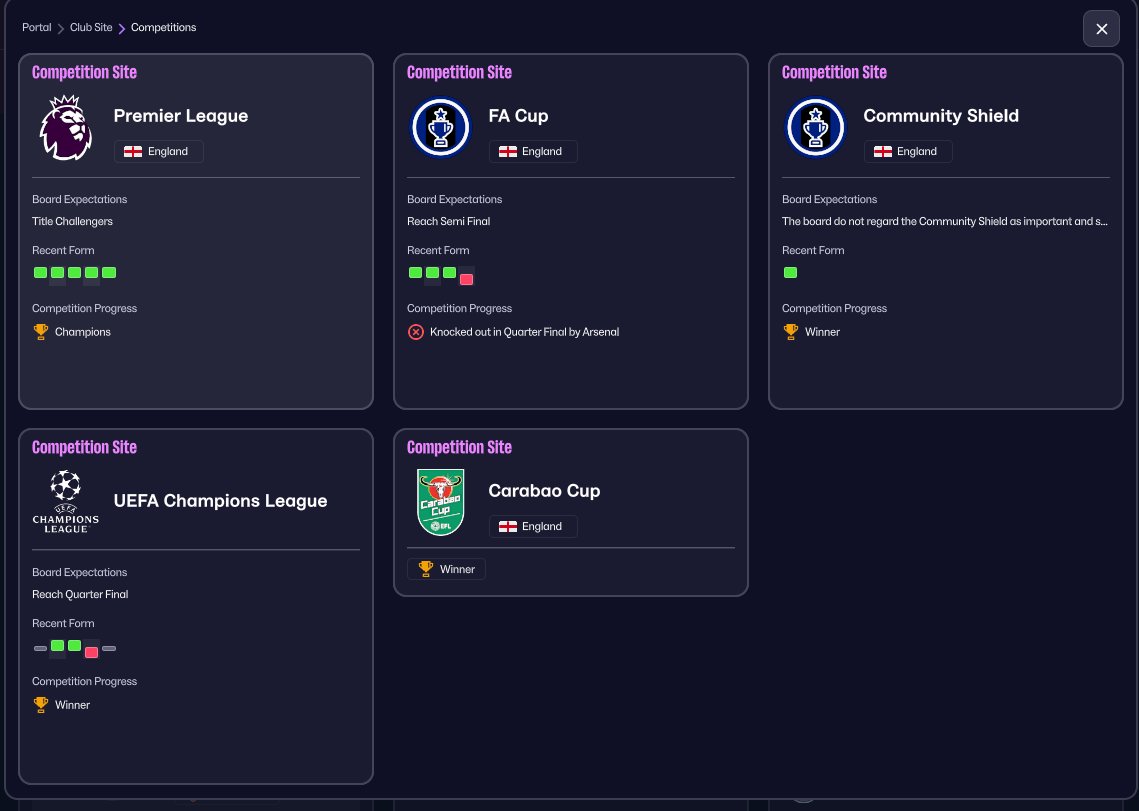Go to Portal in the breadcrumb
Screen dimensions: 1139x811
[x=36, y=28]
